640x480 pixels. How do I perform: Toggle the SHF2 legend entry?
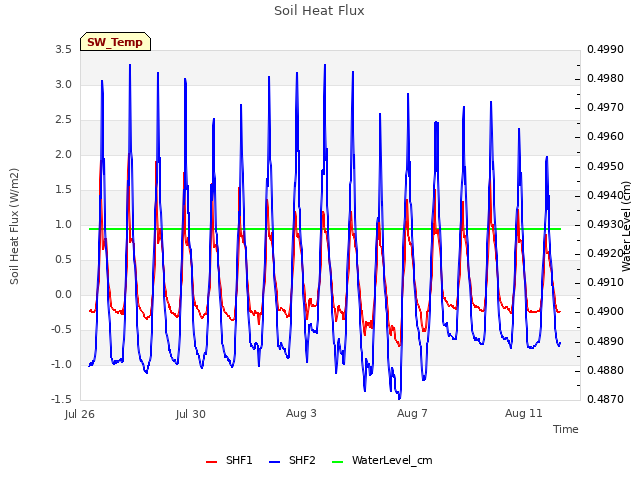click(292, 460)
